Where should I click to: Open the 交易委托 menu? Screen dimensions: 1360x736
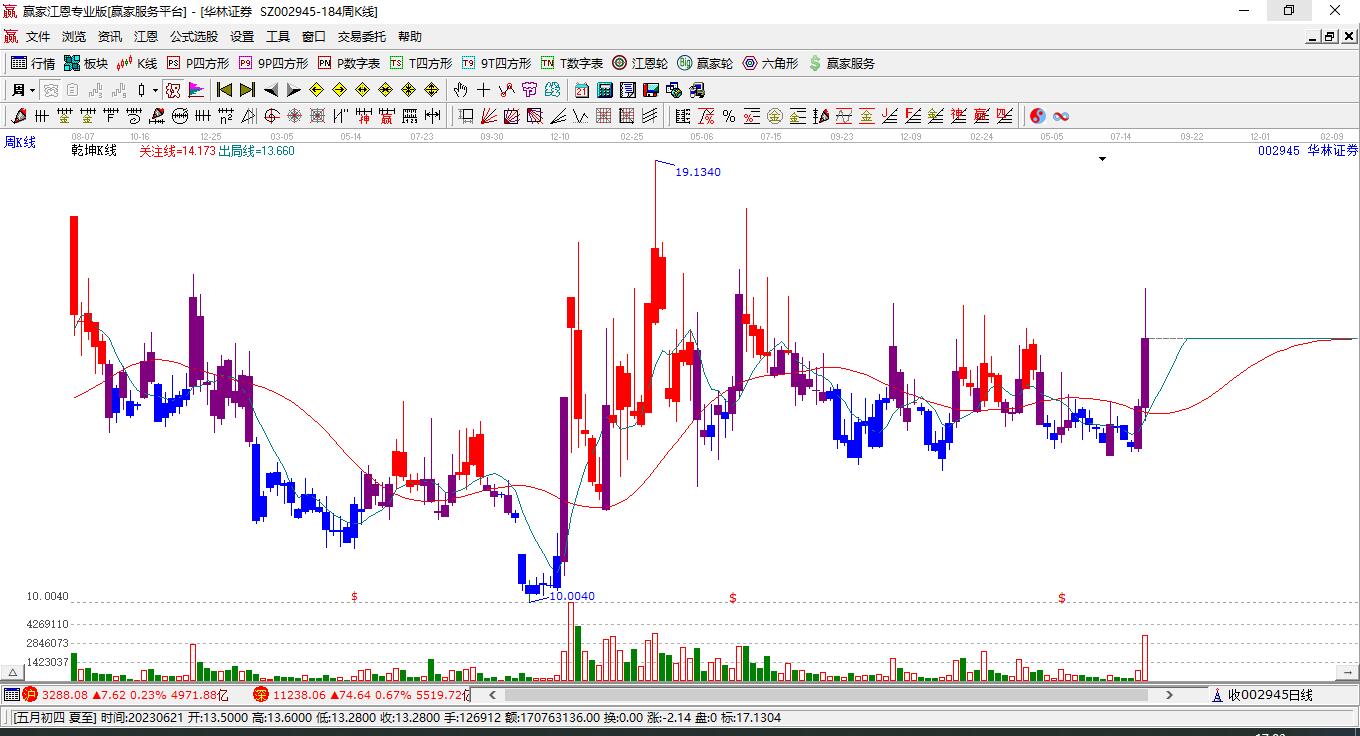coord(362,37)
